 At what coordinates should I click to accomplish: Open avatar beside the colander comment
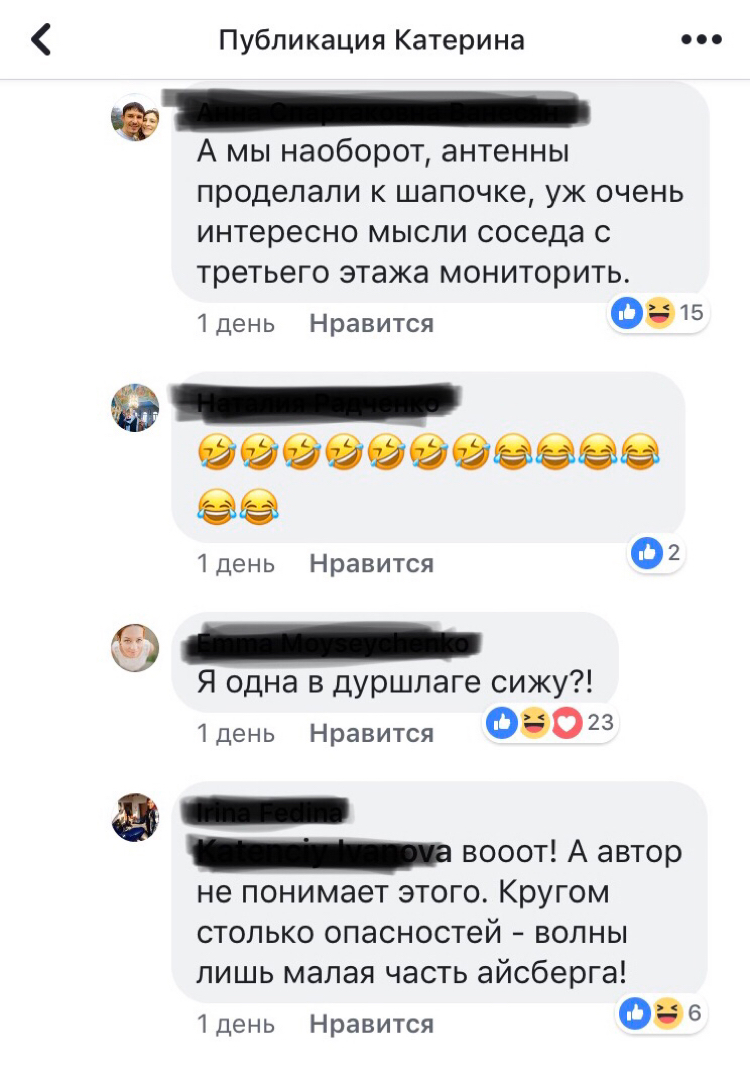pyautogui.click(x=135, y=648)
